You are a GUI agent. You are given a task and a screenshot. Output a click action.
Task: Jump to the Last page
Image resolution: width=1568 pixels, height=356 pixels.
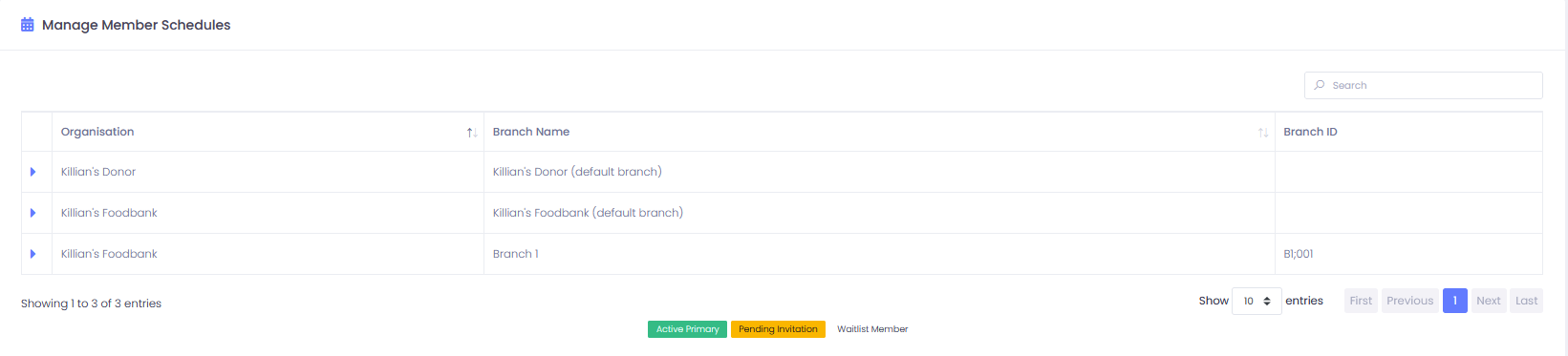click(x=1526, y=301)
